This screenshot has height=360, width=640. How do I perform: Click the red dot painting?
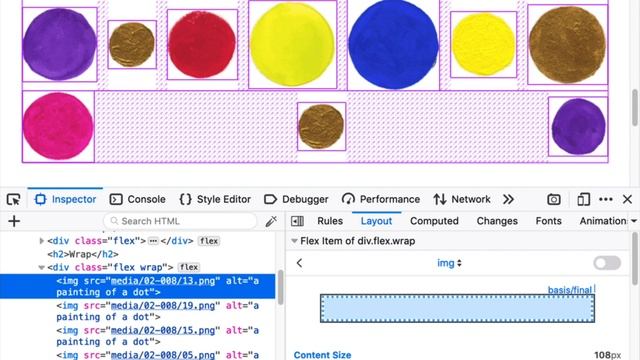202,44
